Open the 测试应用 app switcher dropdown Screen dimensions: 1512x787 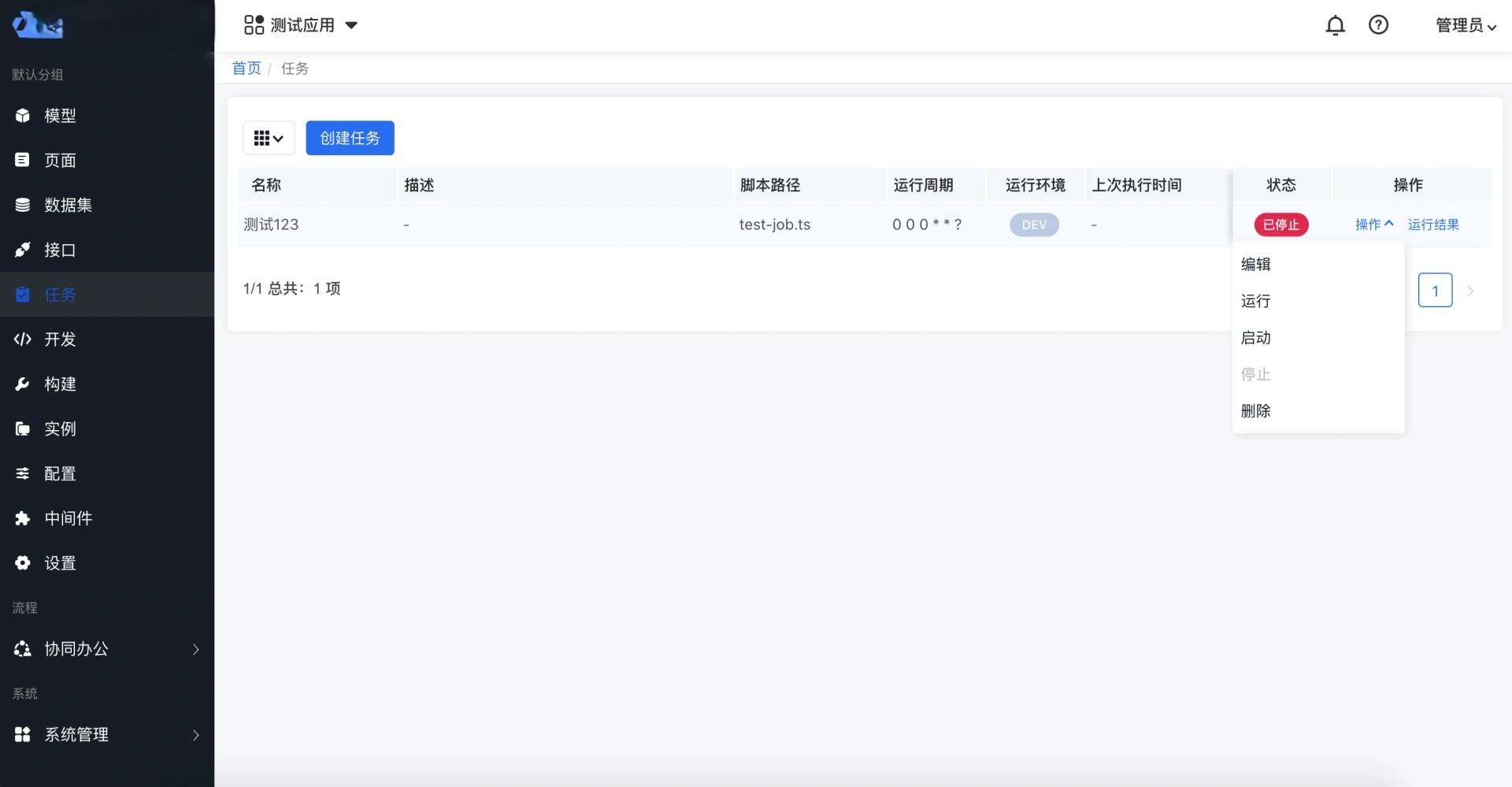(301, 25)
